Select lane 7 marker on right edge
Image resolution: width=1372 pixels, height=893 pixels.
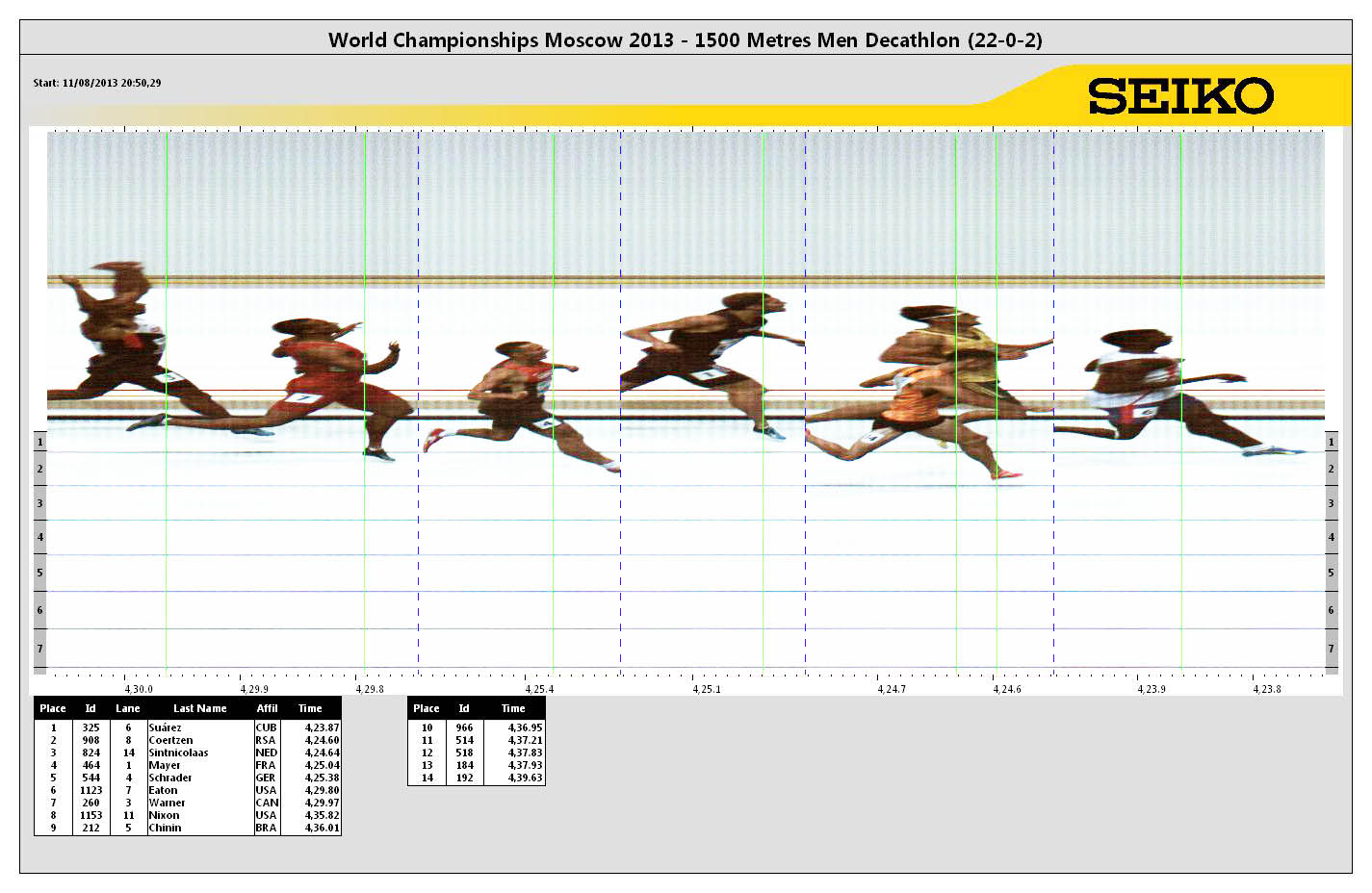click(1331, 649)
